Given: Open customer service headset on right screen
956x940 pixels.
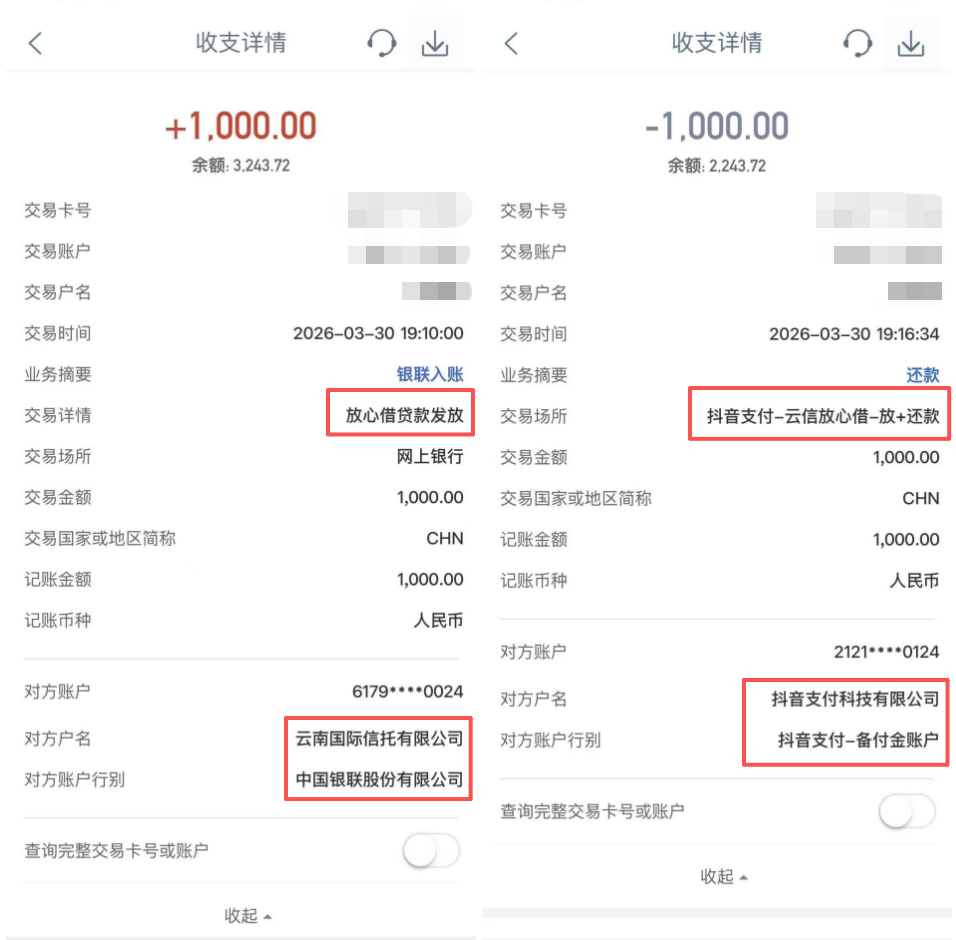Looking at the screenshot, I should click(858, 43).
